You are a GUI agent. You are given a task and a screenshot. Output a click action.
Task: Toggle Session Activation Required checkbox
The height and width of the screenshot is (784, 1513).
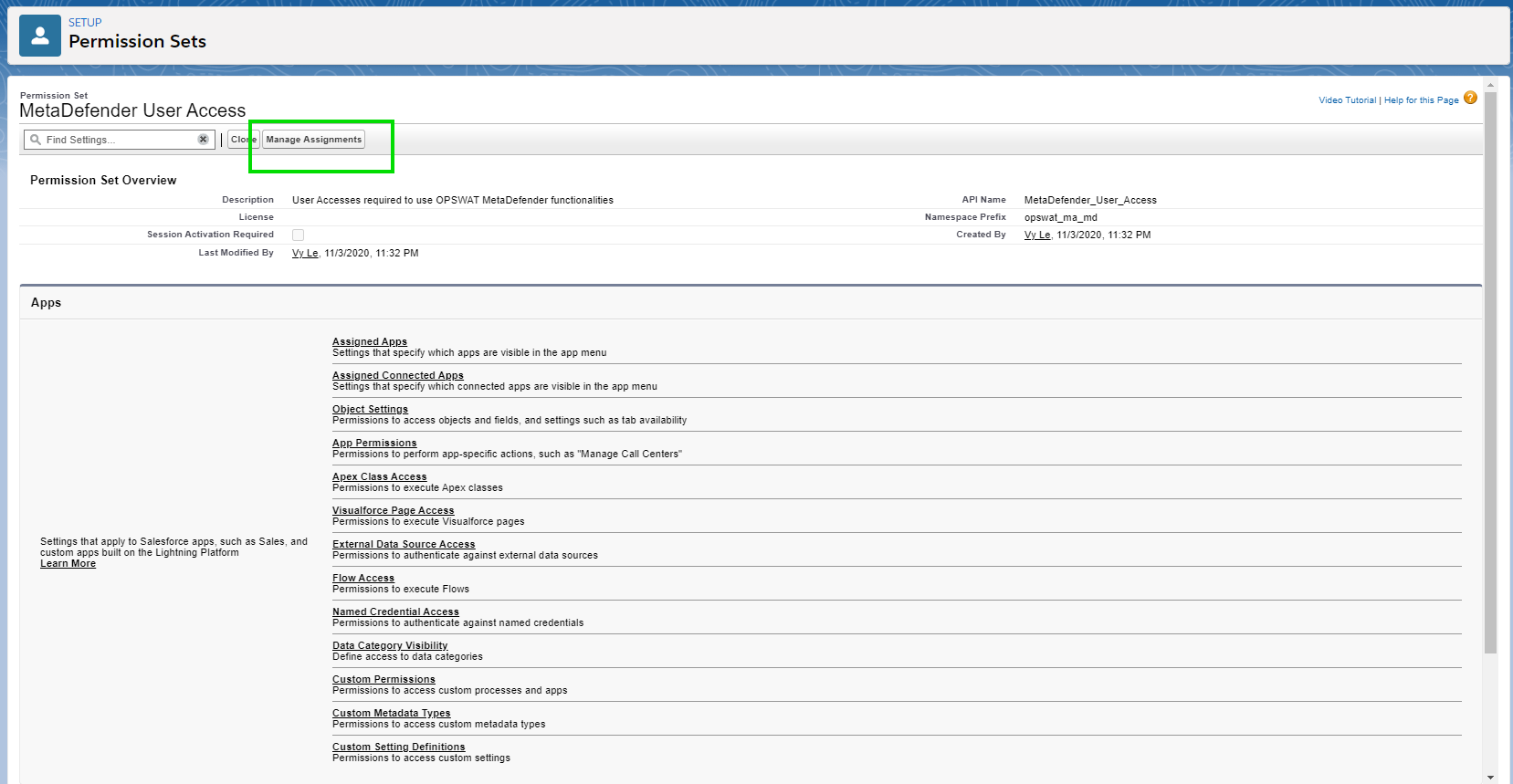click(298, 235)
